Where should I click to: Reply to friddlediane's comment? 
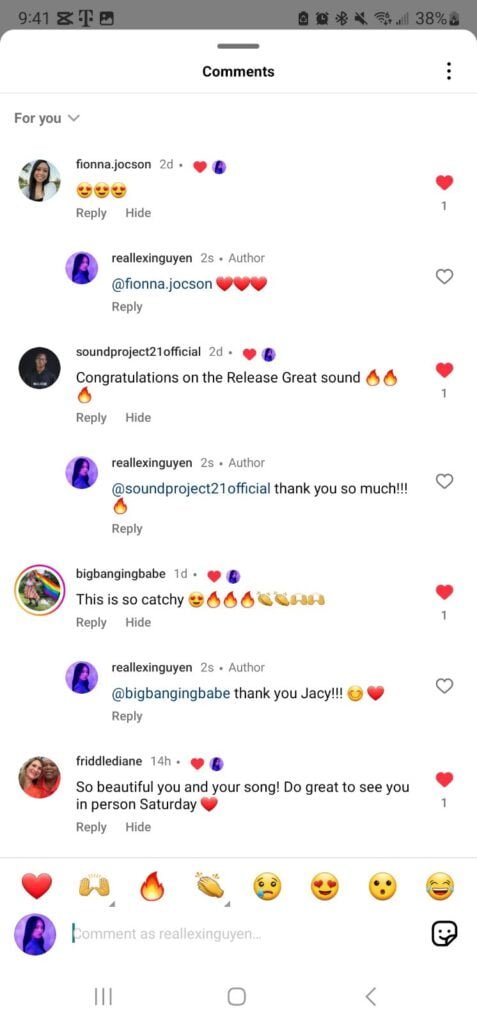(91, 827)
